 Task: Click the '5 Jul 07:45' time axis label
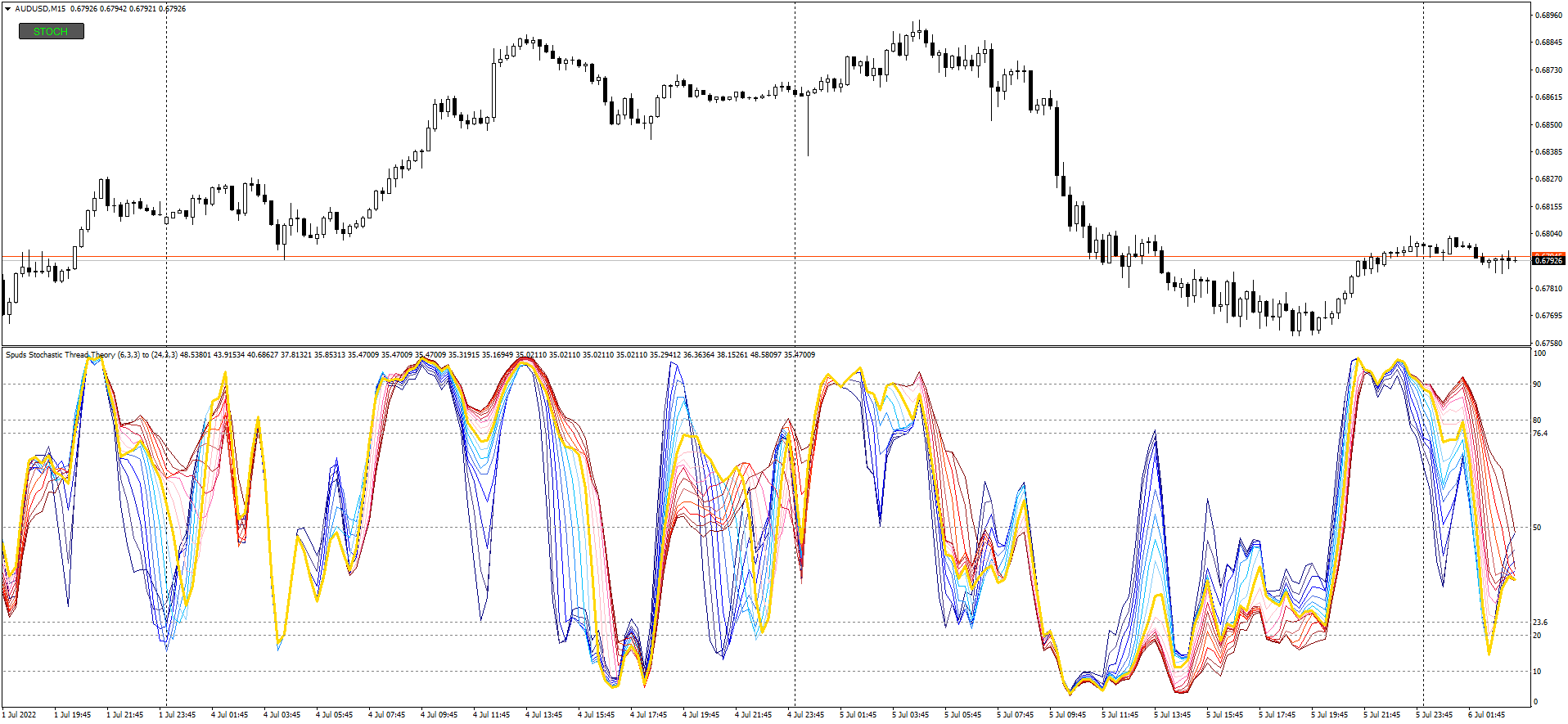(x=1016, y=715)
